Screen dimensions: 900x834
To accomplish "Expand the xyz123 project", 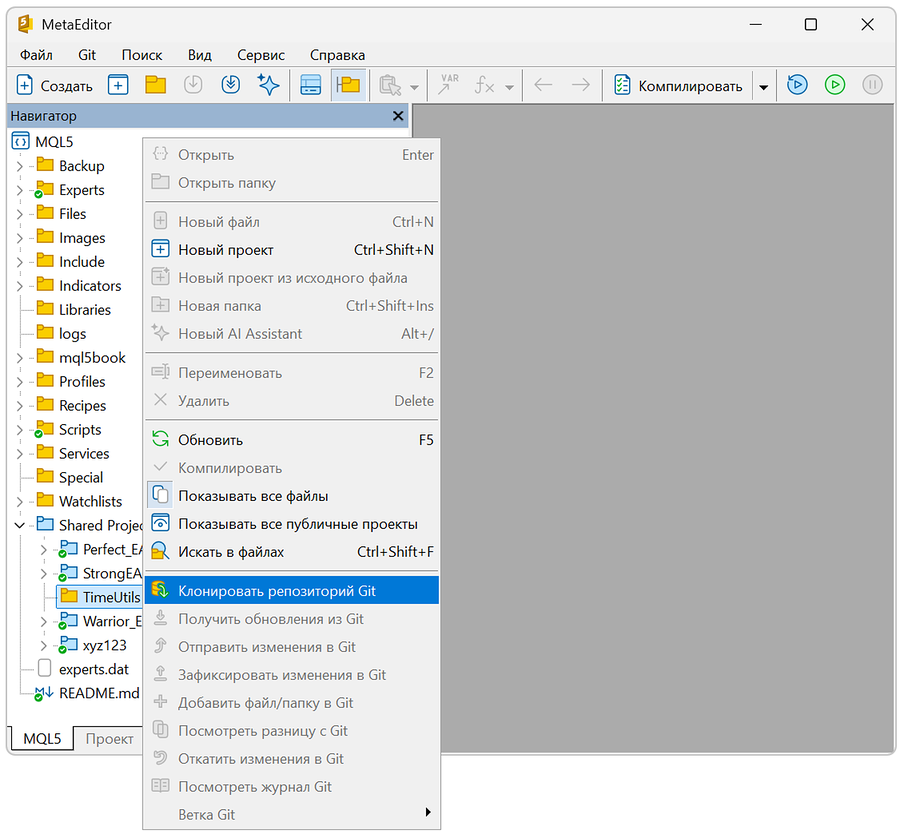I will [x=44, y=646].
